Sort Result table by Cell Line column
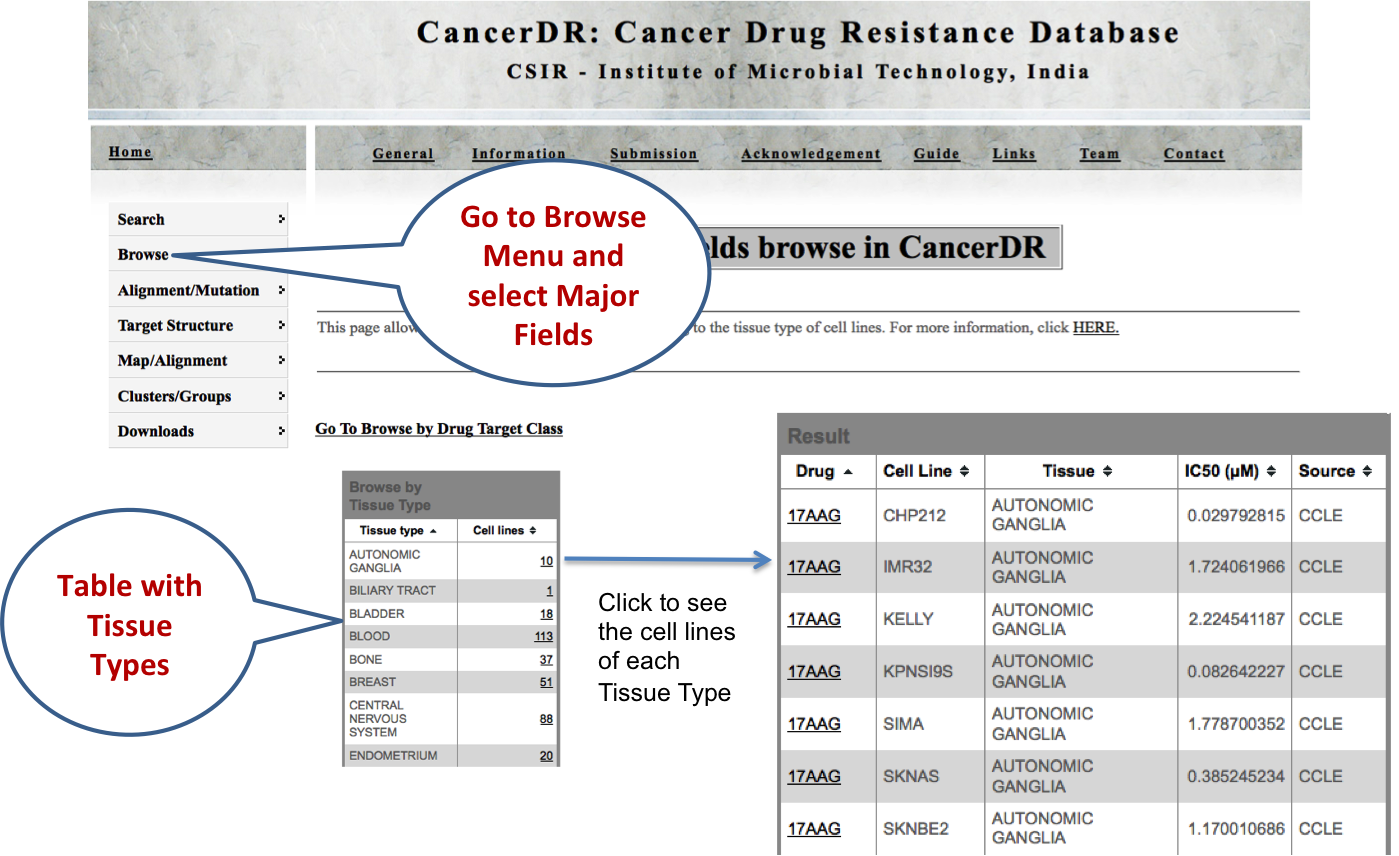Image resolution: width=1399 pixels, height=856 pixels. pyautogui.click(x=926, y=471)
